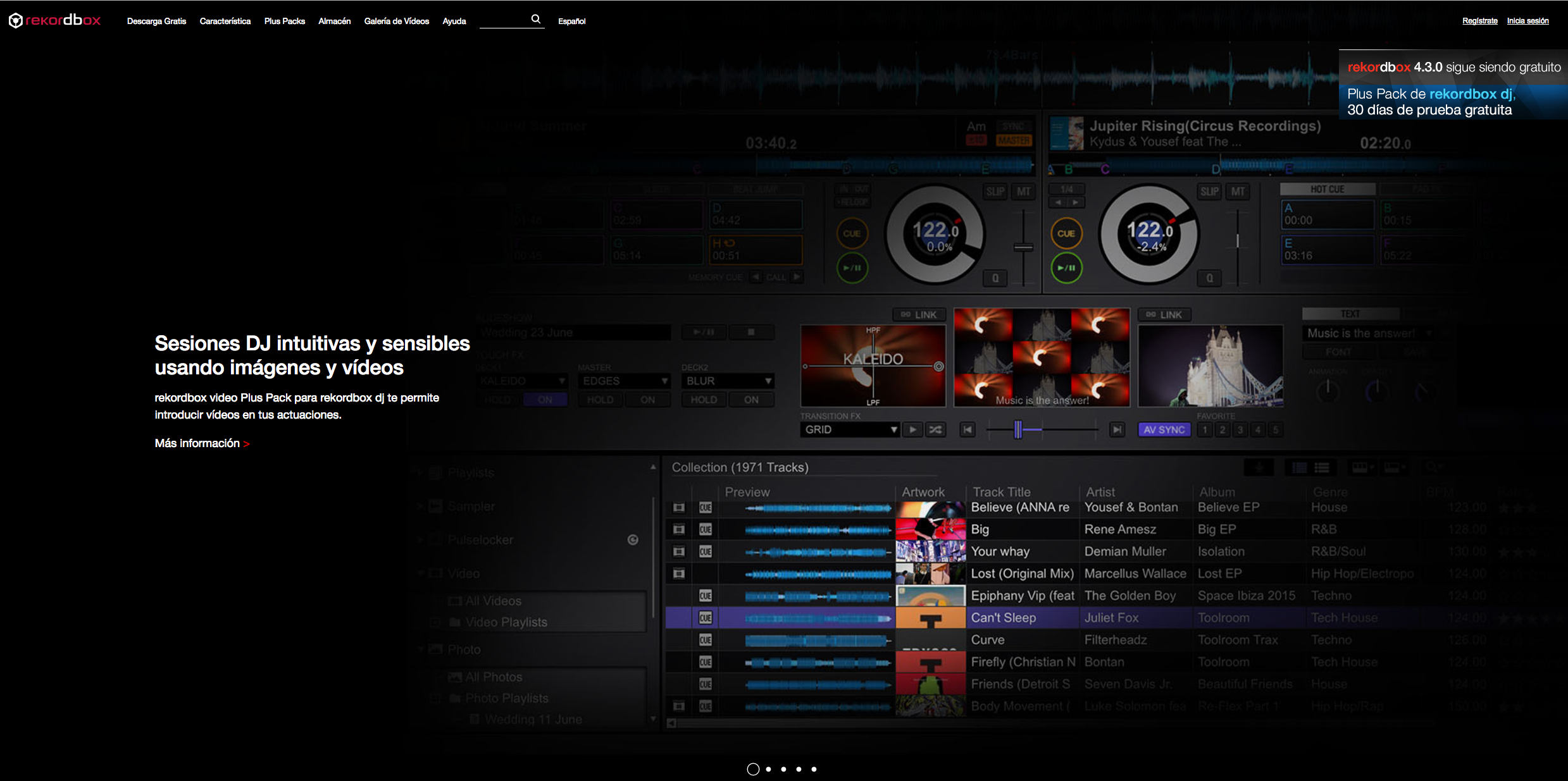
Task: Click the Regístrate link
Action: coord(1480,21)
